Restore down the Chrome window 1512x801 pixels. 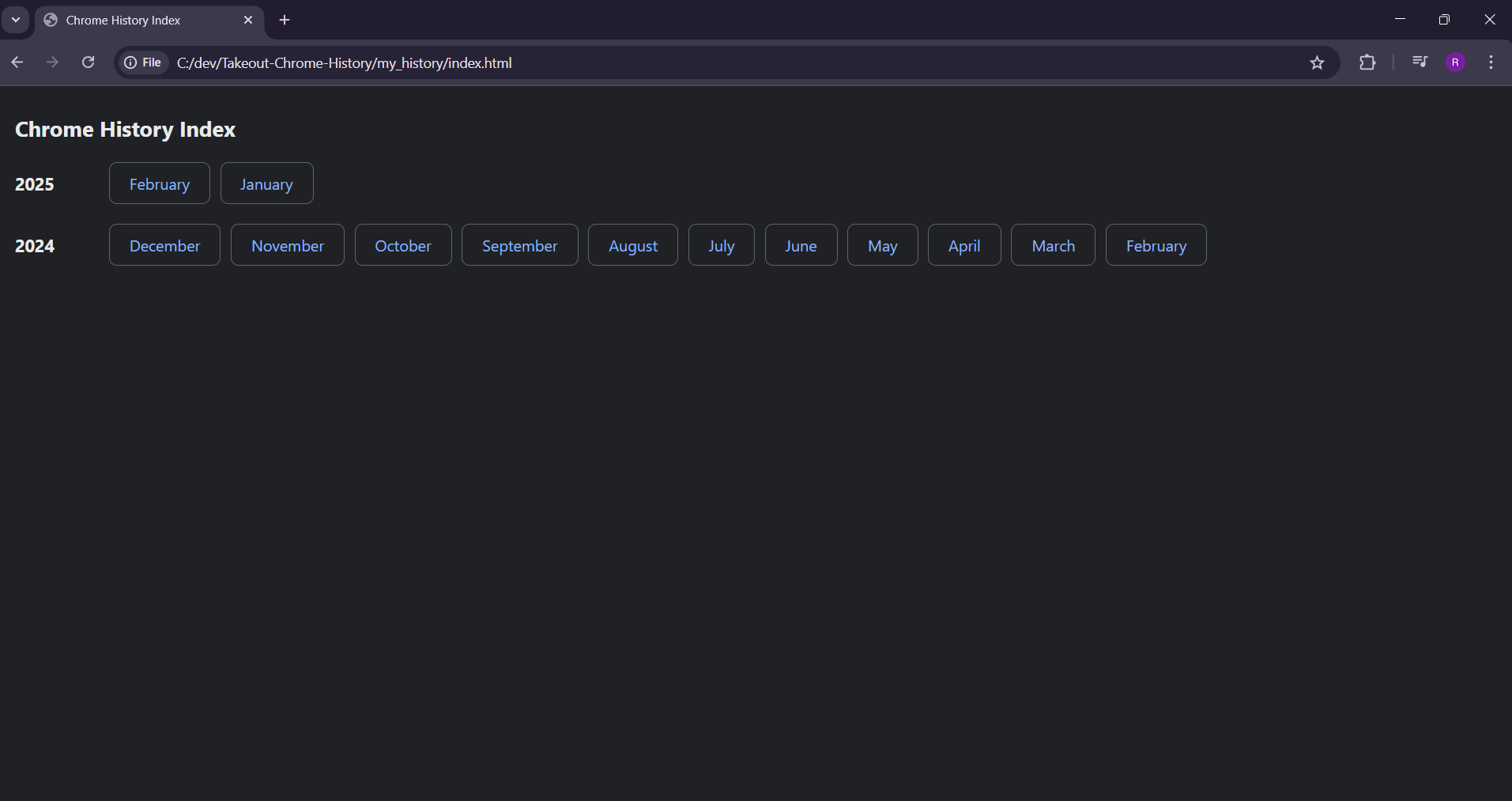coord(1444,20)
